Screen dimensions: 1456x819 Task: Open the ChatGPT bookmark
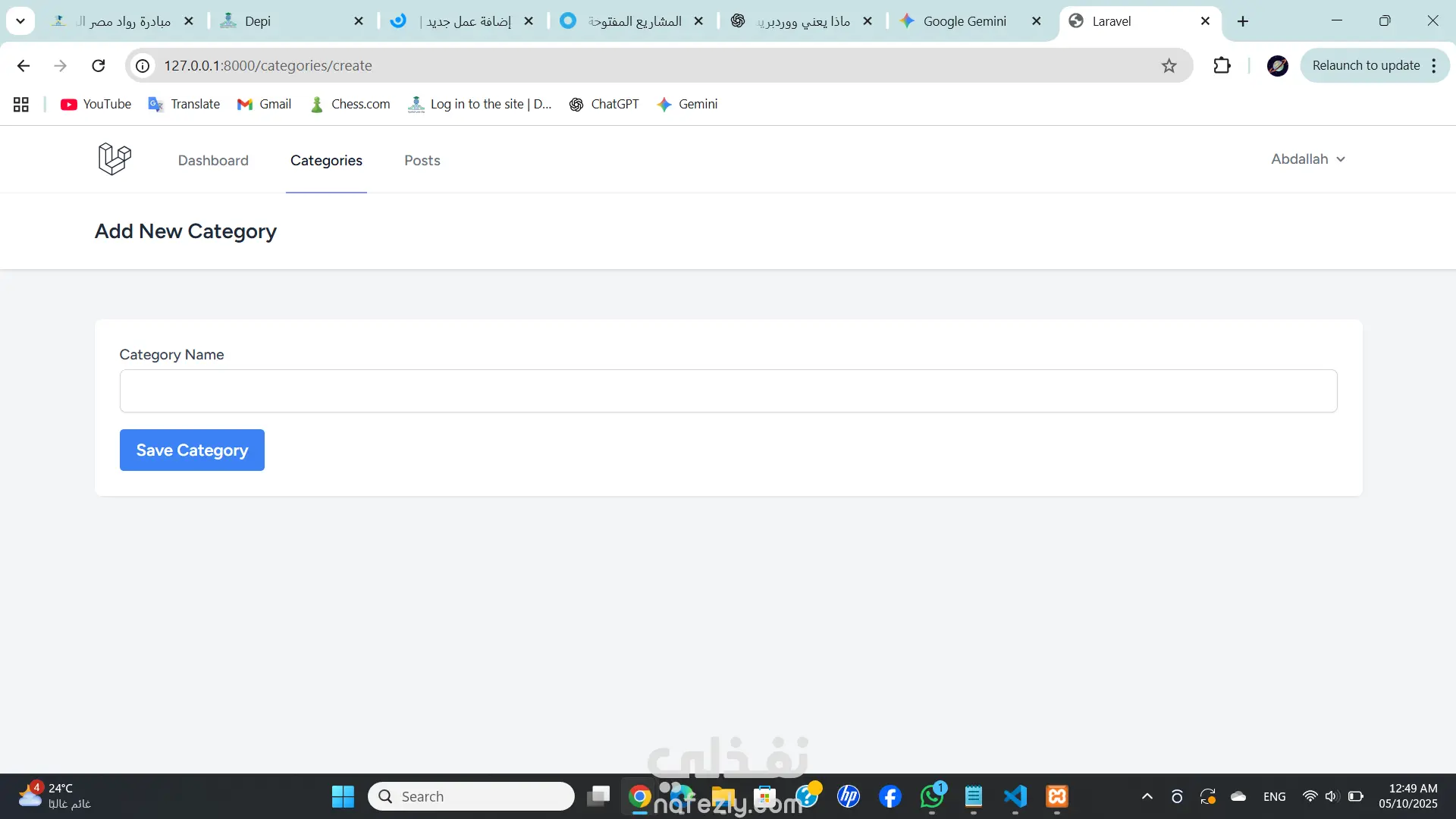[x=604, y=105]
